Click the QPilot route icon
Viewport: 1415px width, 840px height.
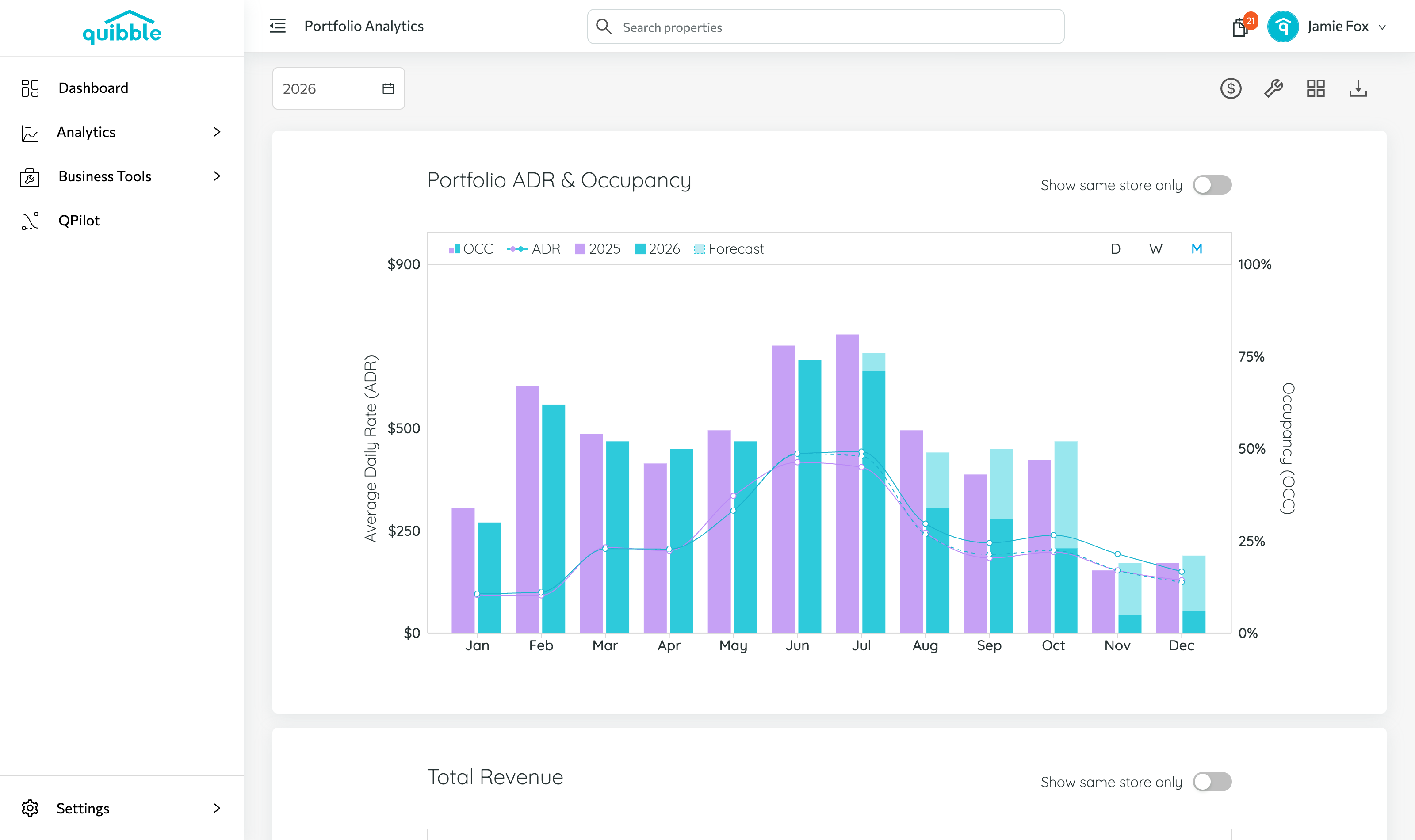(30, 221)
